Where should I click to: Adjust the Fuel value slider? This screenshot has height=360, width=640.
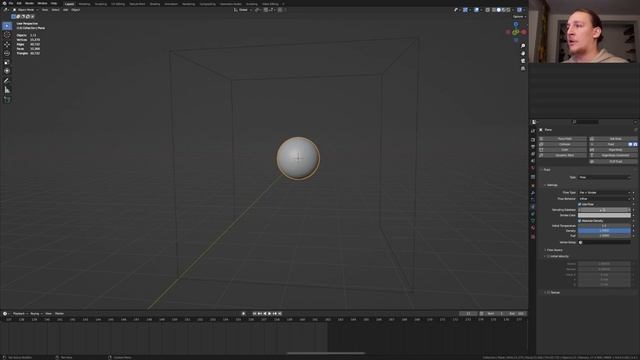(x=604, y=236)
